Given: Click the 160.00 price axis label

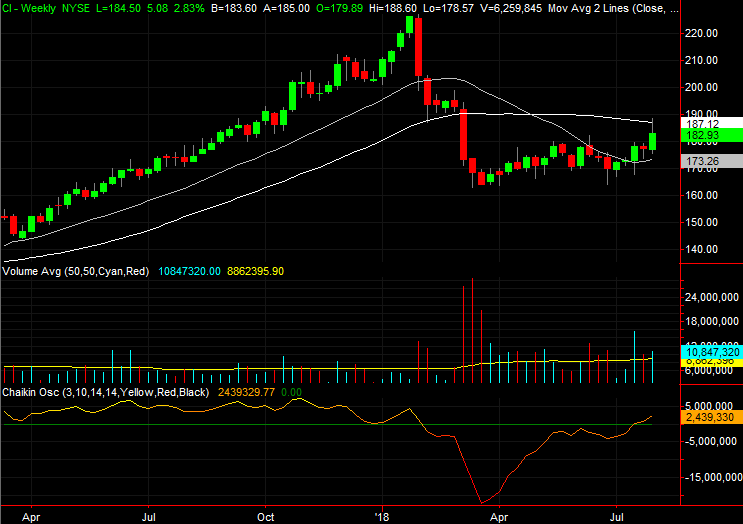Looking at the screenshot, I should (701, 195).
